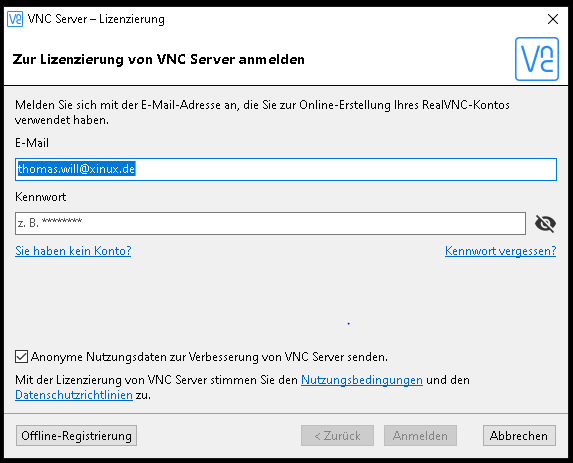
Task: Toggle password visibility eye icon
Action: (x=545, y=223)
